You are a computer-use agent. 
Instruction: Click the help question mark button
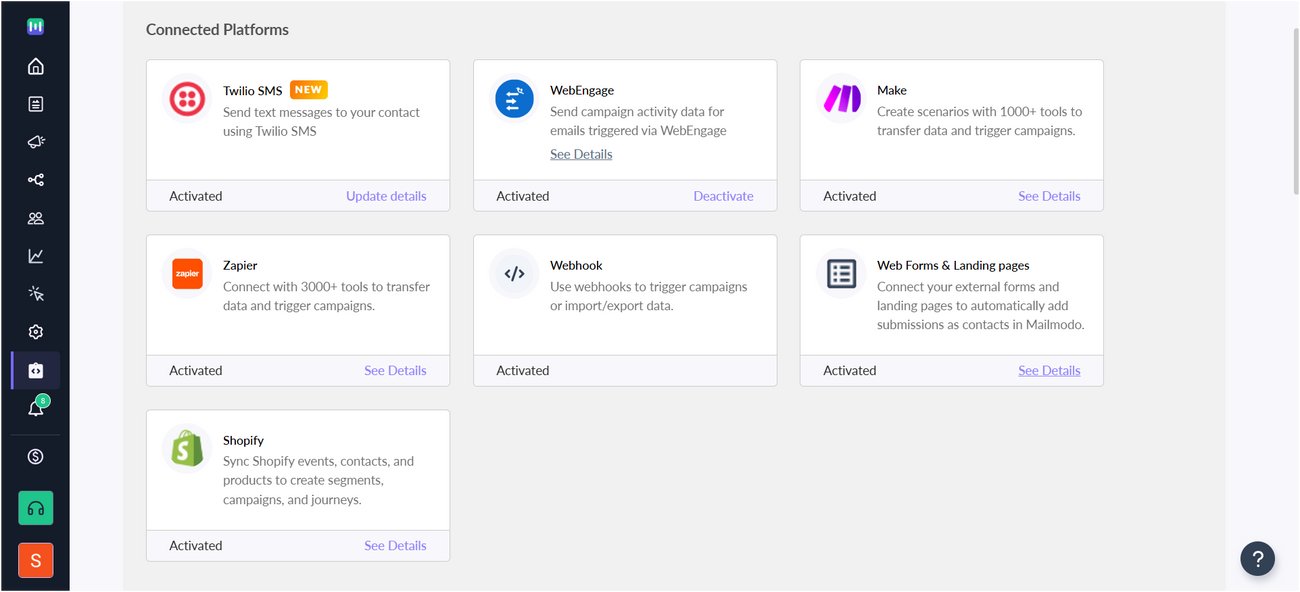(x=1257, y=558)
